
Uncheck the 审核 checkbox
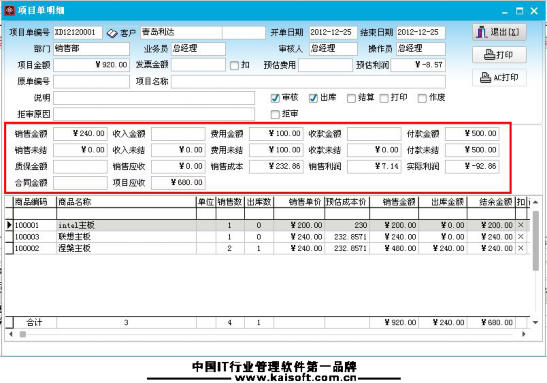(x=275, y=98)
